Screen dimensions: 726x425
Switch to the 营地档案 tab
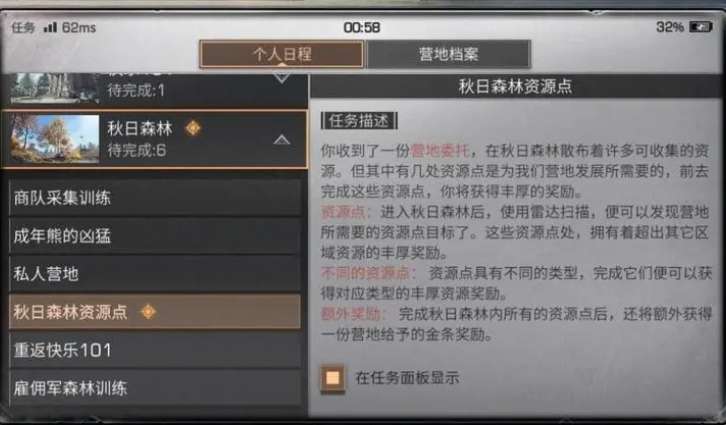coord(448,54)
